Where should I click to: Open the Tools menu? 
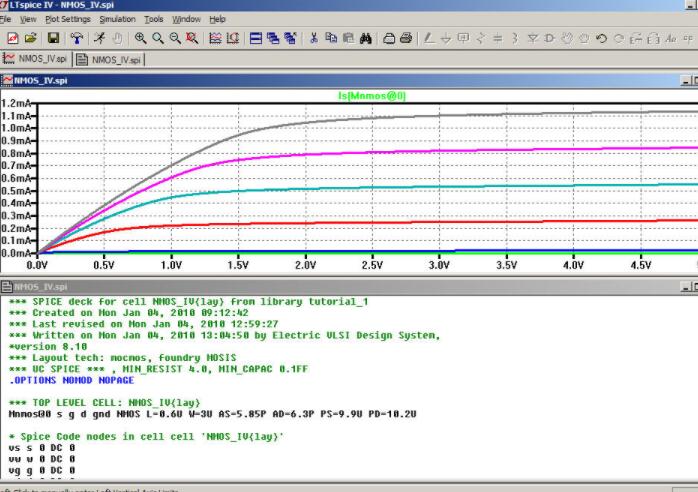153,19
